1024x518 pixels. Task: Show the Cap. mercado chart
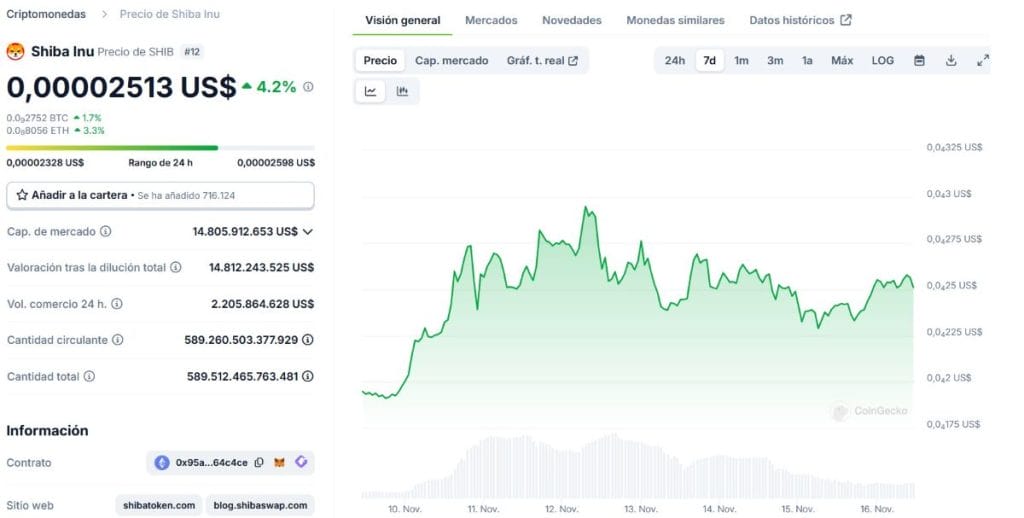pos(452,61)
